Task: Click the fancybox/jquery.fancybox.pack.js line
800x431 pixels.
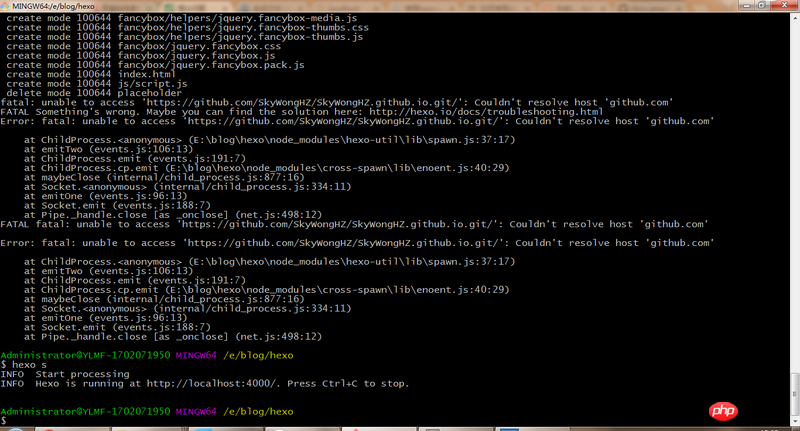Action: point(155,65)
